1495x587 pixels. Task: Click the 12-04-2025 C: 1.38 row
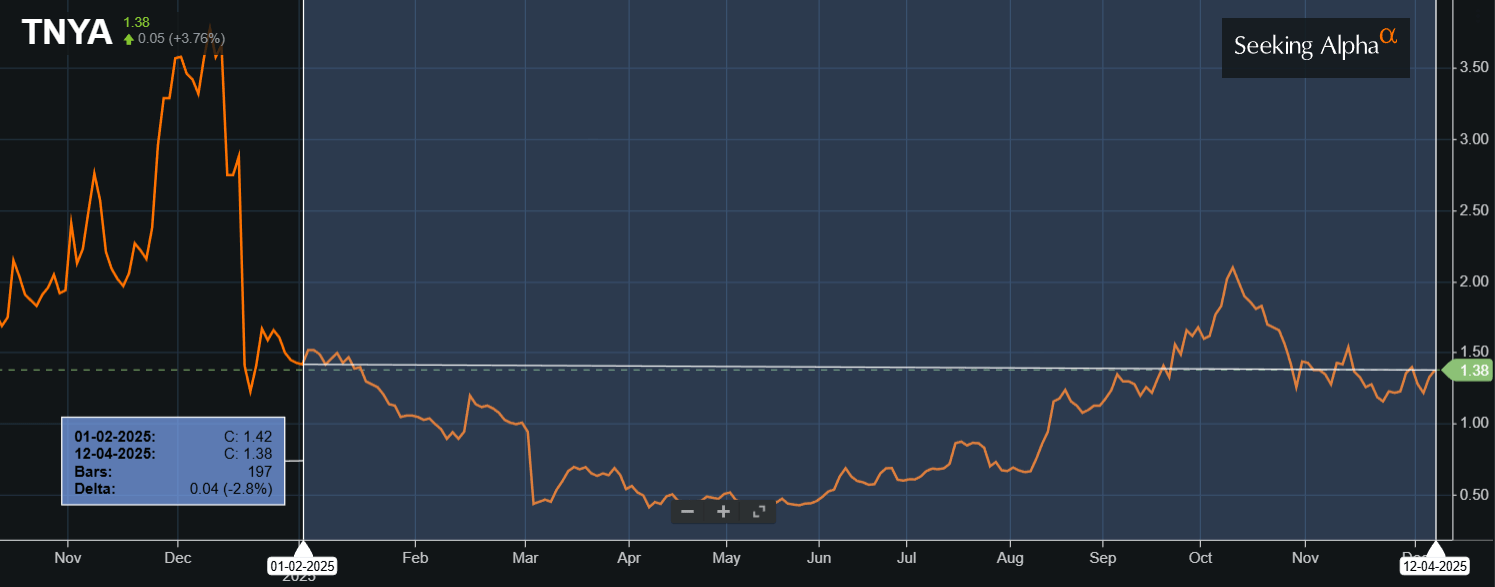(173, 453)
